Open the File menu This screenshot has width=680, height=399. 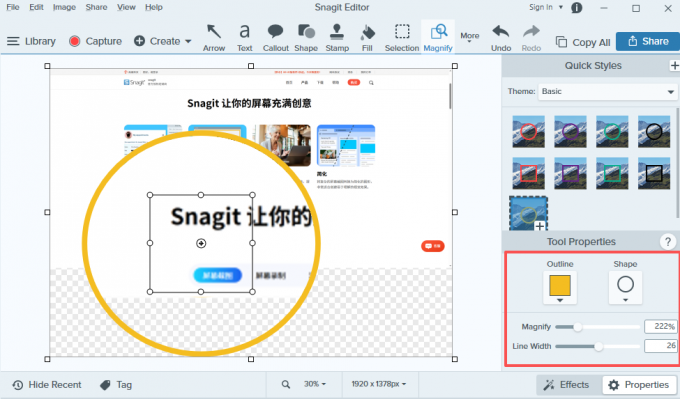pyautogui.click(x=13, y=7)
